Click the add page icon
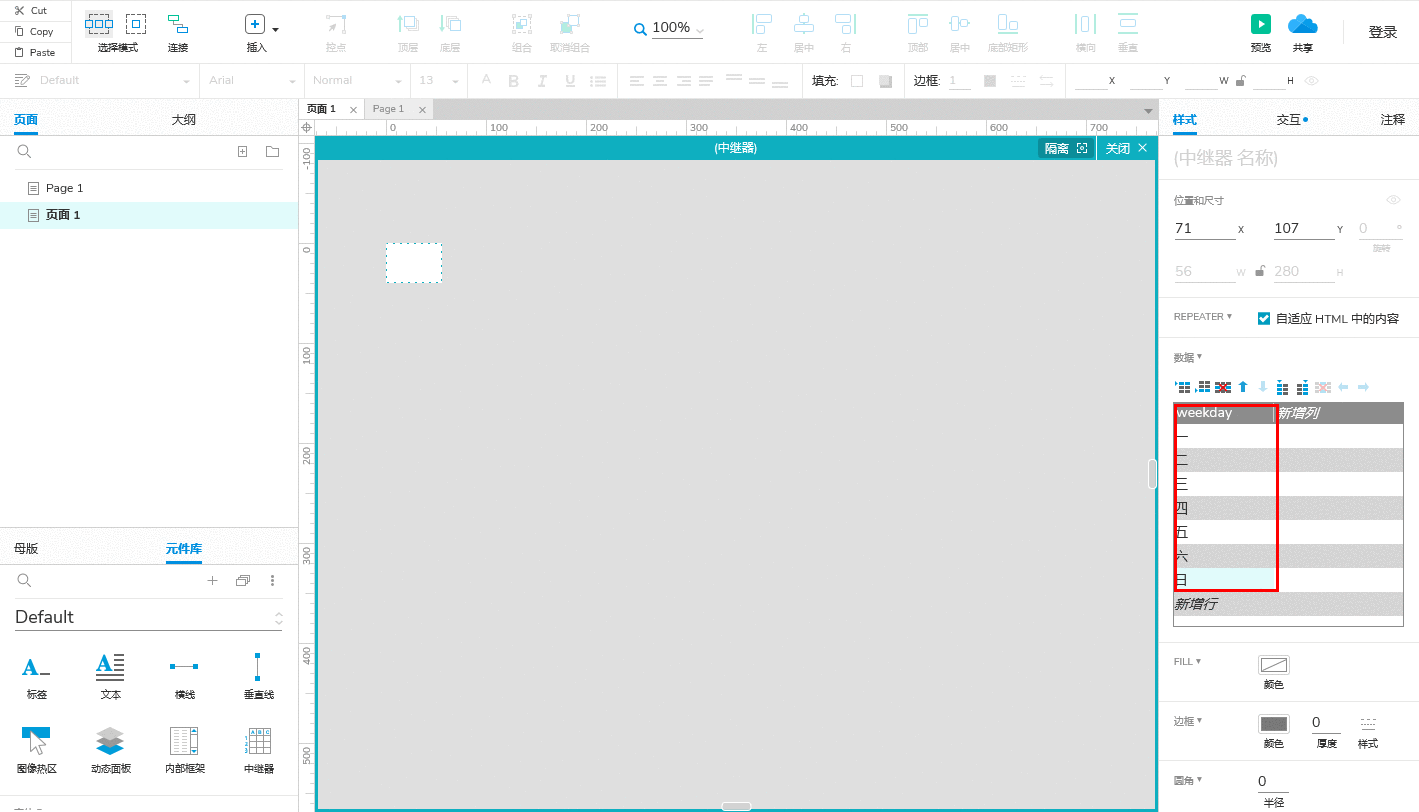1419x812 pixels. [x=242, y=151]
